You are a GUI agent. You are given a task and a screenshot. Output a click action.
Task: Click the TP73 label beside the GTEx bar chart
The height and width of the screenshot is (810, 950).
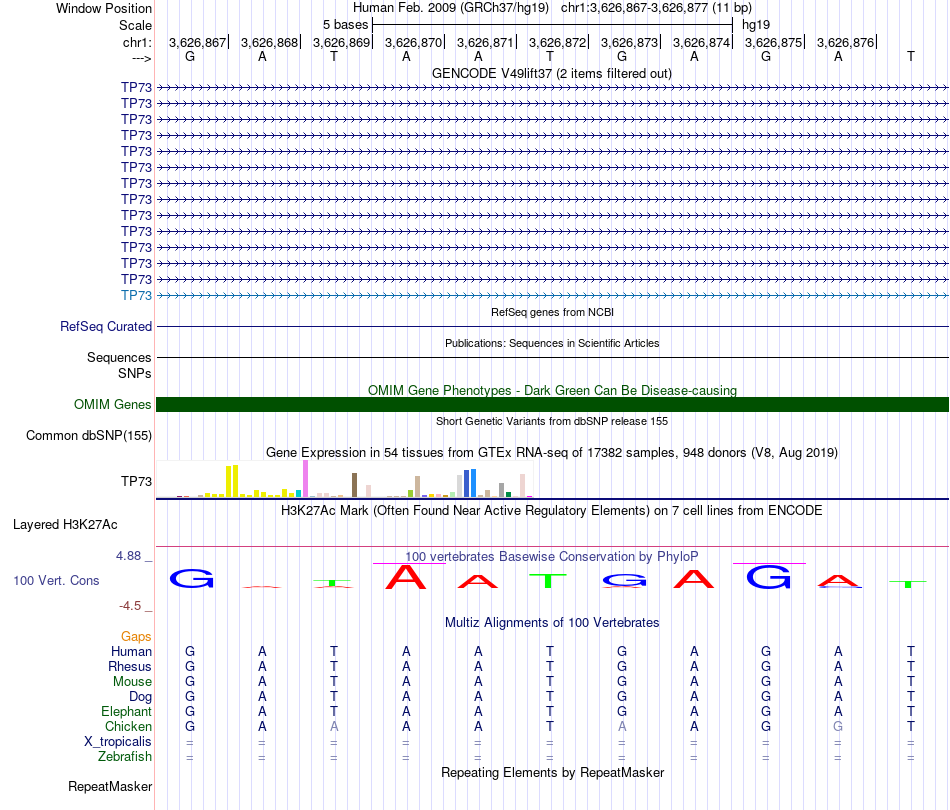click(x=136, y=481)
